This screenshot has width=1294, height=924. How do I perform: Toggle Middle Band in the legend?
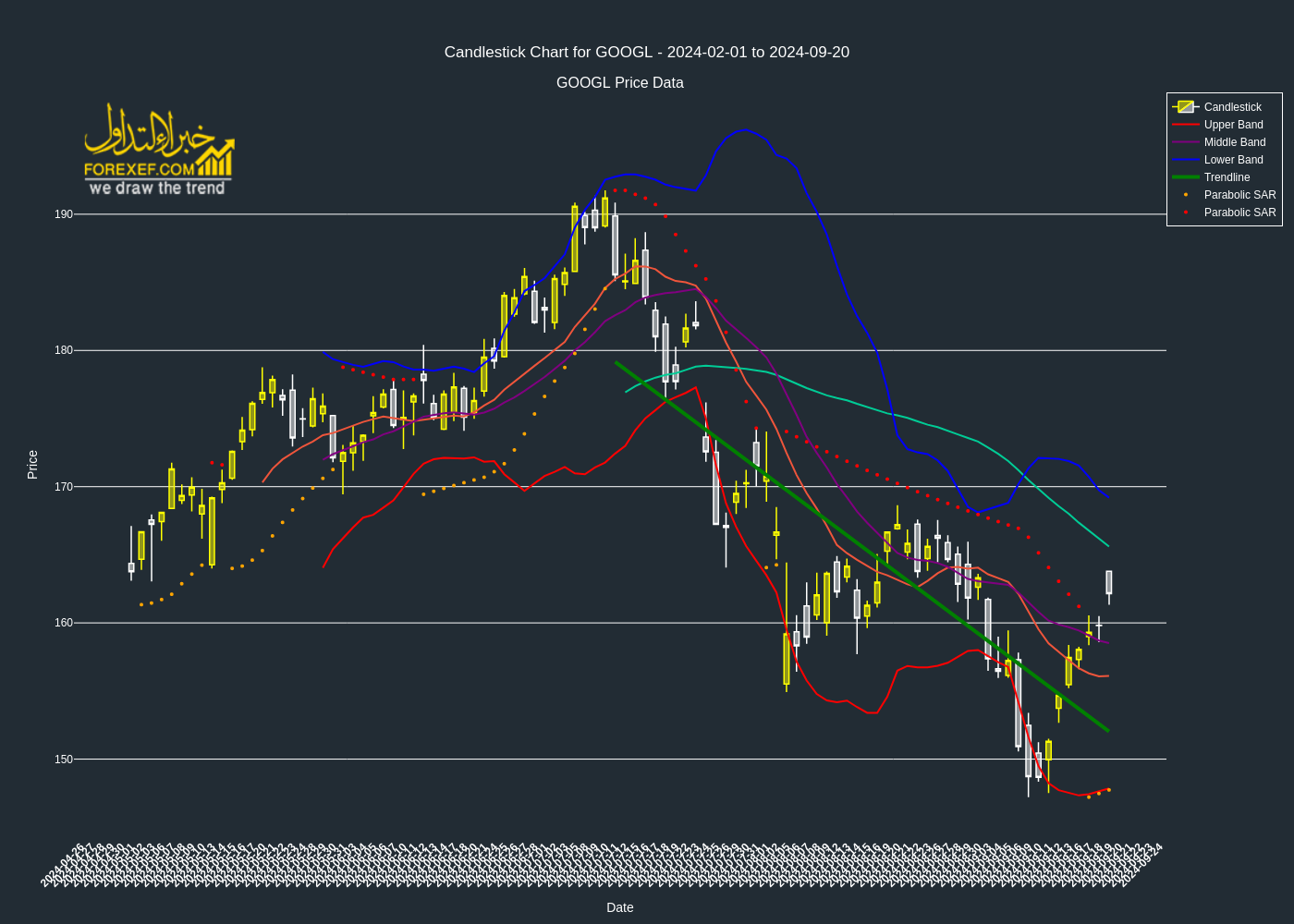[1224, 142]
